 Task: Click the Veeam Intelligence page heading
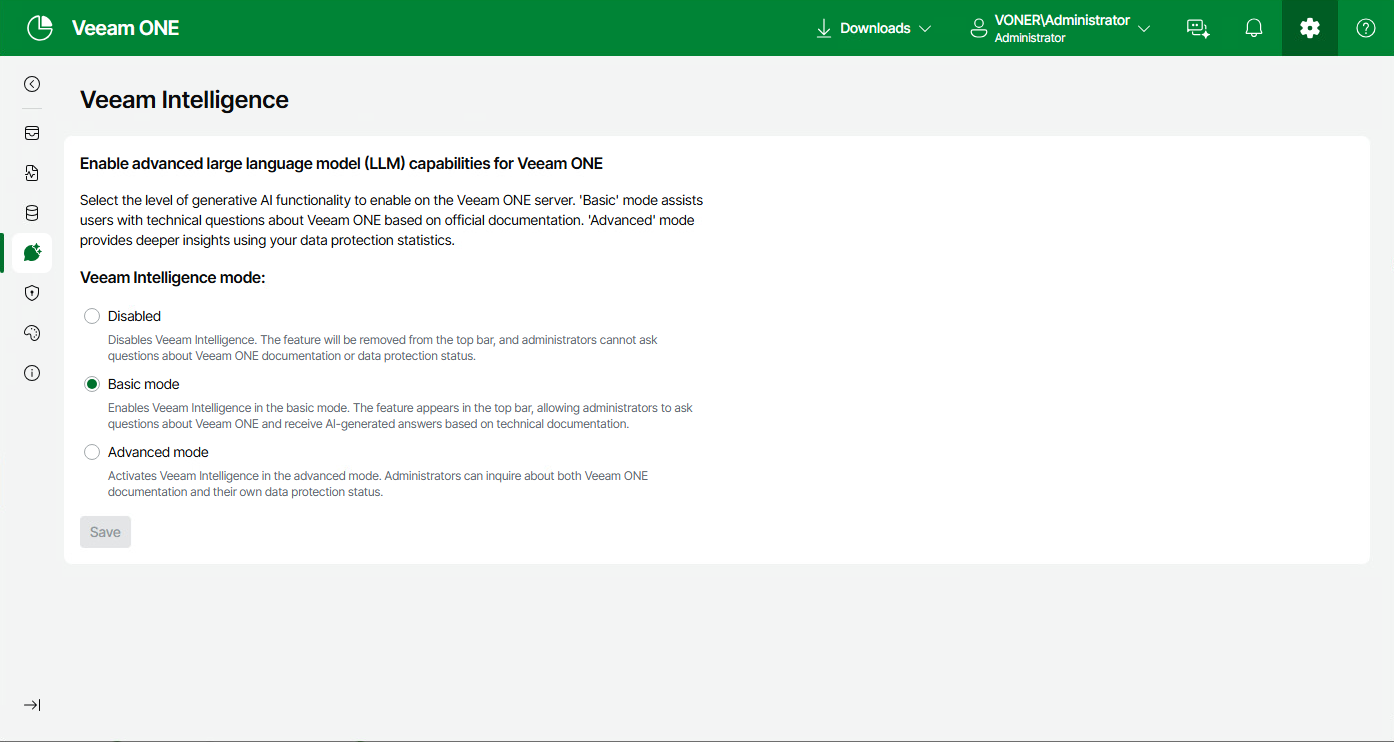[184, 100]
